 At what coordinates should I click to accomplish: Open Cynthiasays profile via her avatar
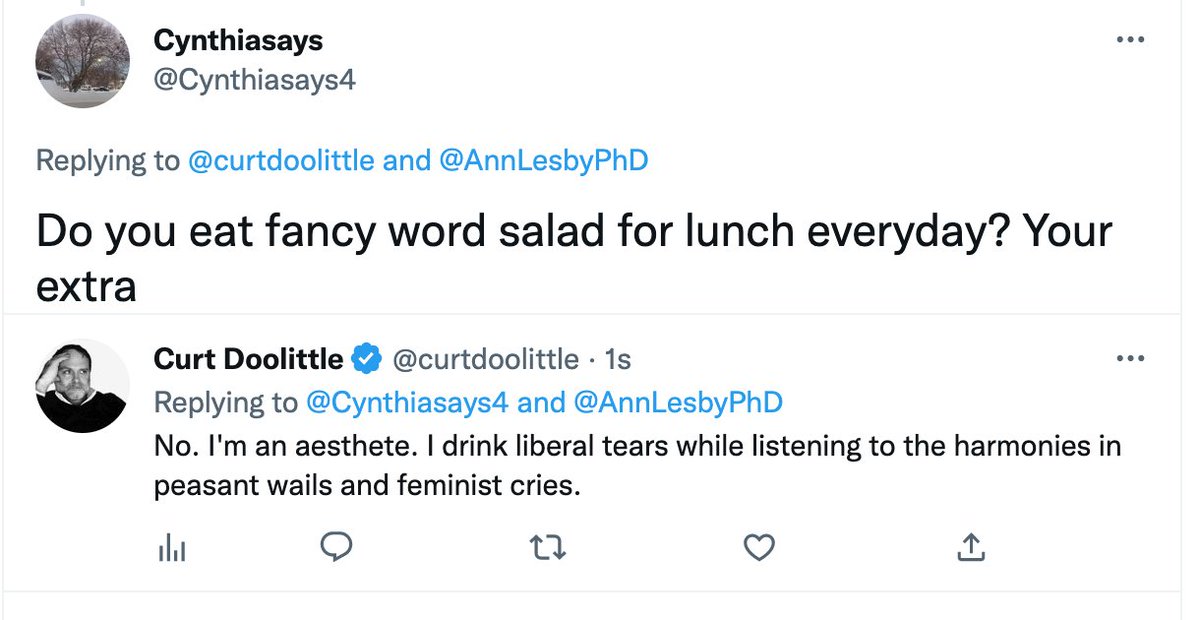83,61
